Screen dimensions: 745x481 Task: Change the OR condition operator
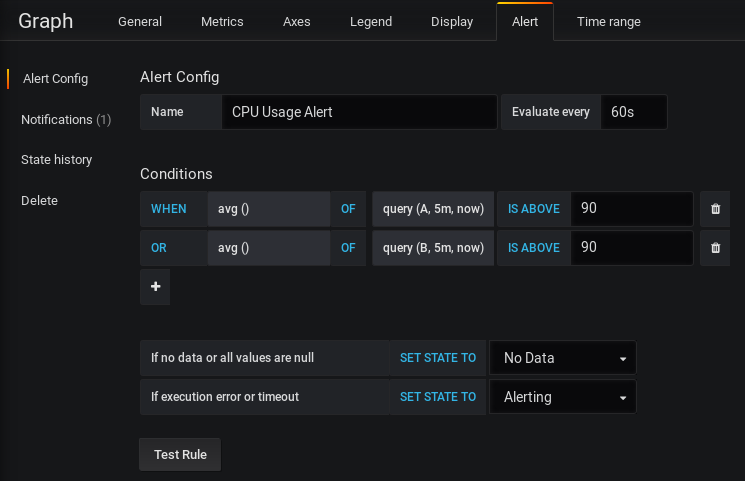click(x=159, y=248)
